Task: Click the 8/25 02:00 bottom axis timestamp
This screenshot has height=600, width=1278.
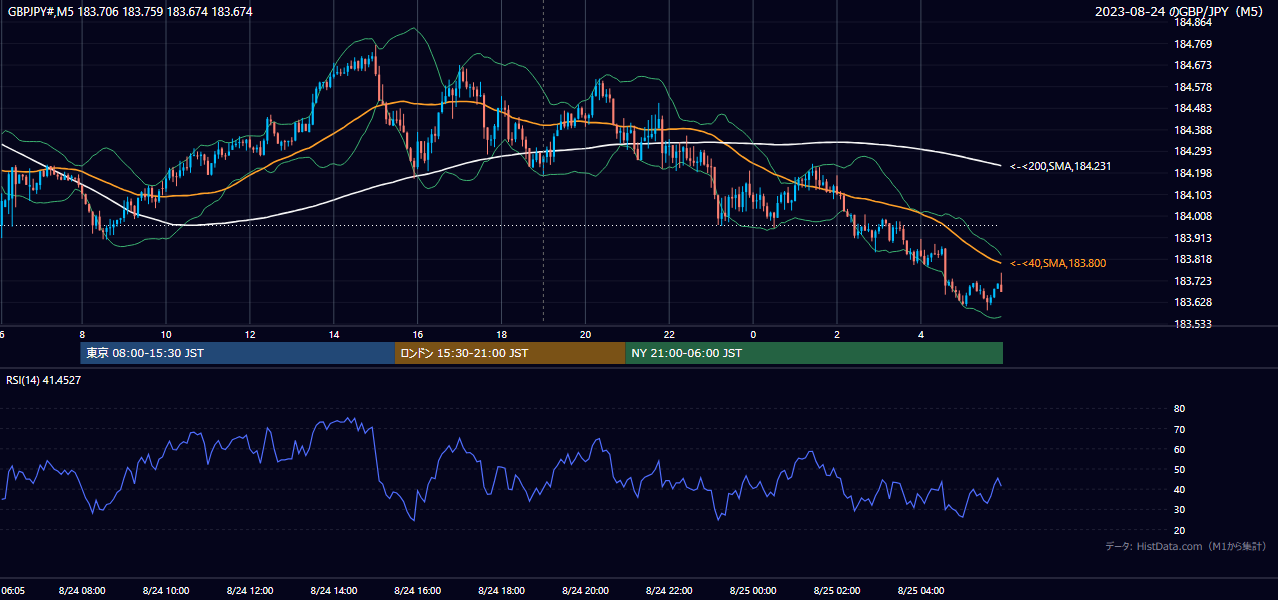Action: point(838,590)
